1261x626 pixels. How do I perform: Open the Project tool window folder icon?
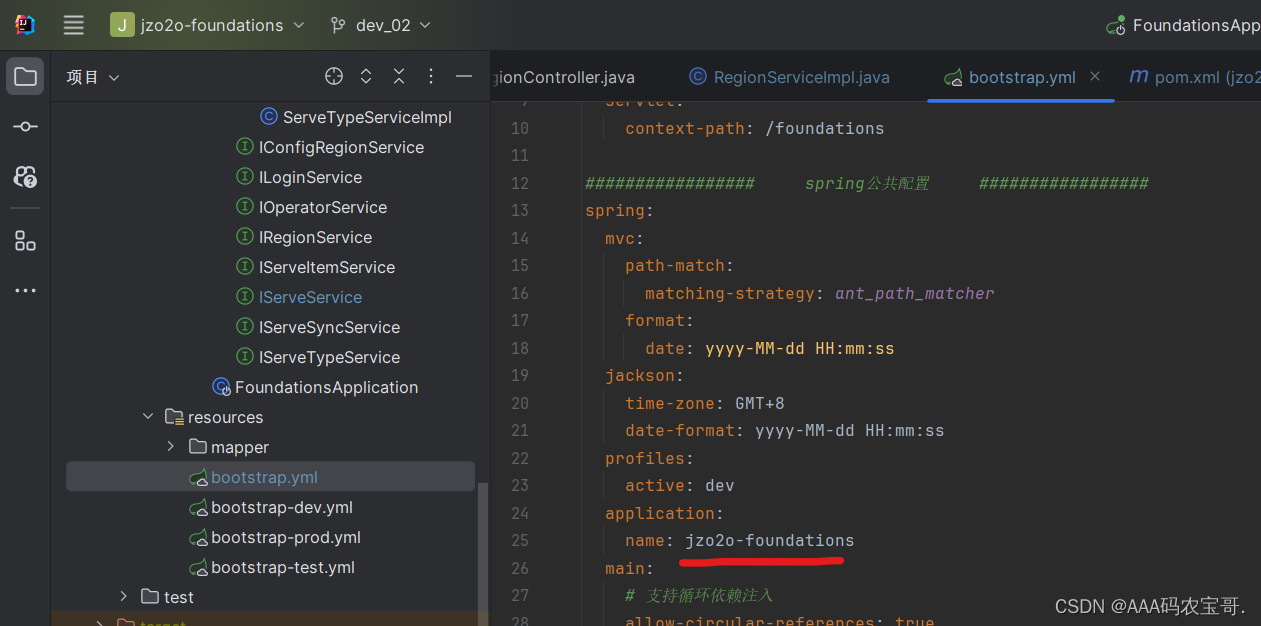25,77
